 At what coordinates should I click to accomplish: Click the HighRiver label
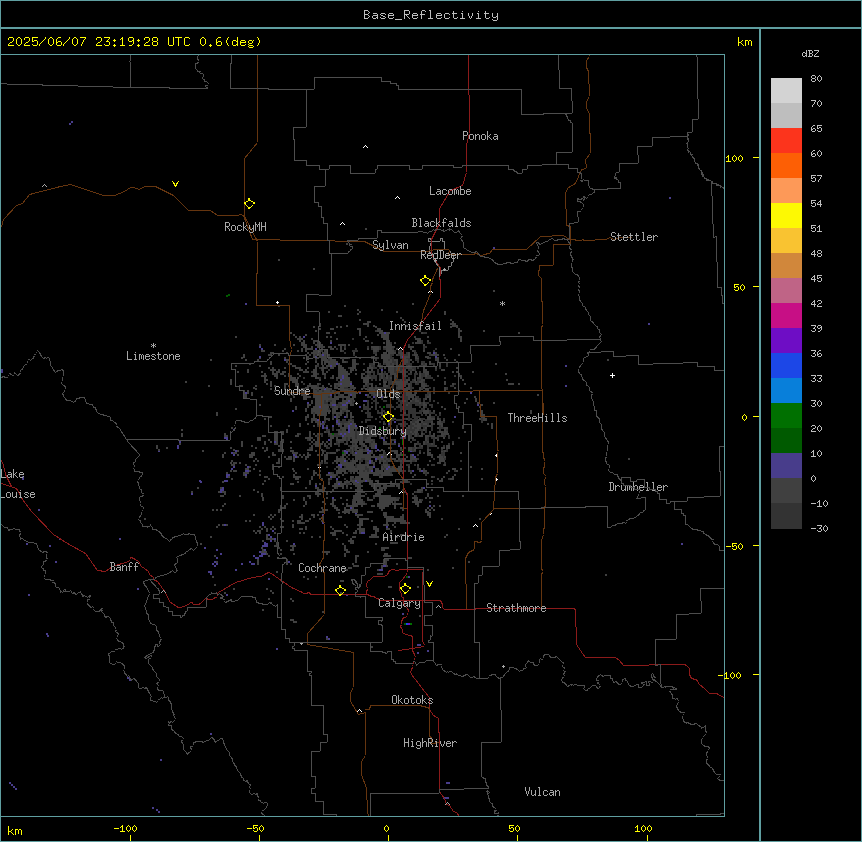(x=430, y=743)
